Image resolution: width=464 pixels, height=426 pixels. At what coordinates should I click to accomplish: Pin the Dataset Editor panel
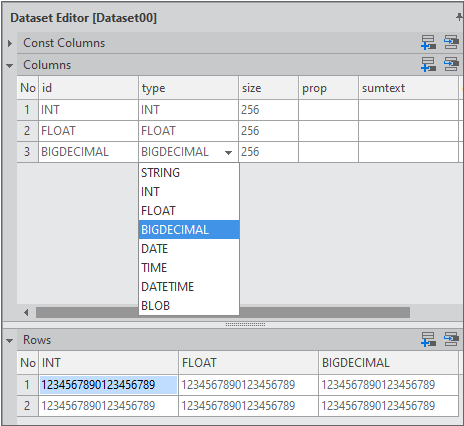tap(459, 17)
